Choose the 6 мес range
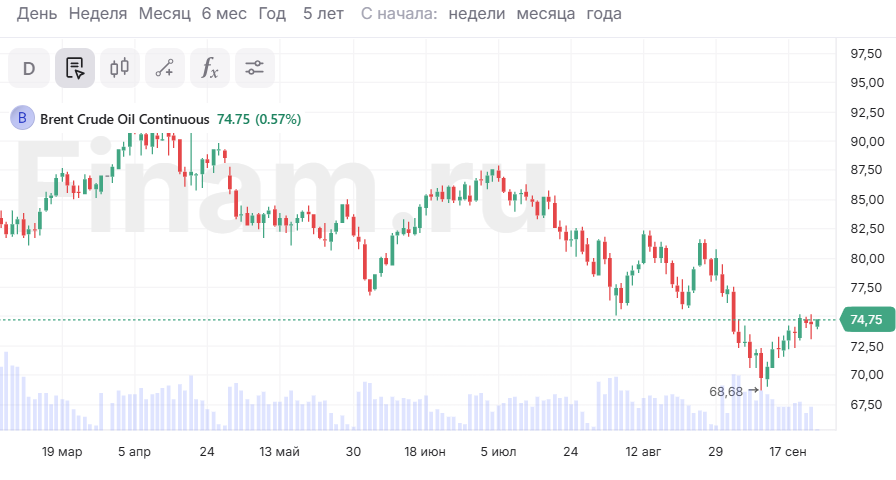896x480 pixels. 223,14
